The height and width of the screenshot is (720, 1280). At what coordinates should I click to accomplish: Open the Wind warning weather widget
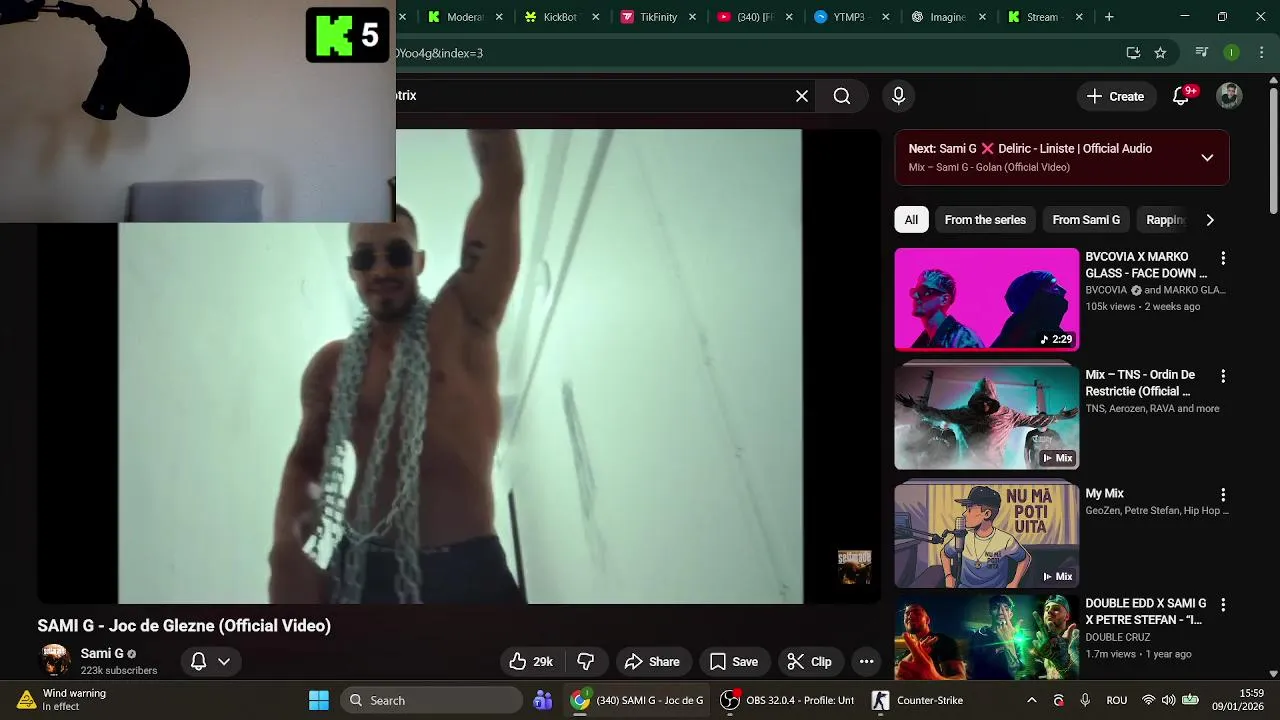[x=62, y=700]
